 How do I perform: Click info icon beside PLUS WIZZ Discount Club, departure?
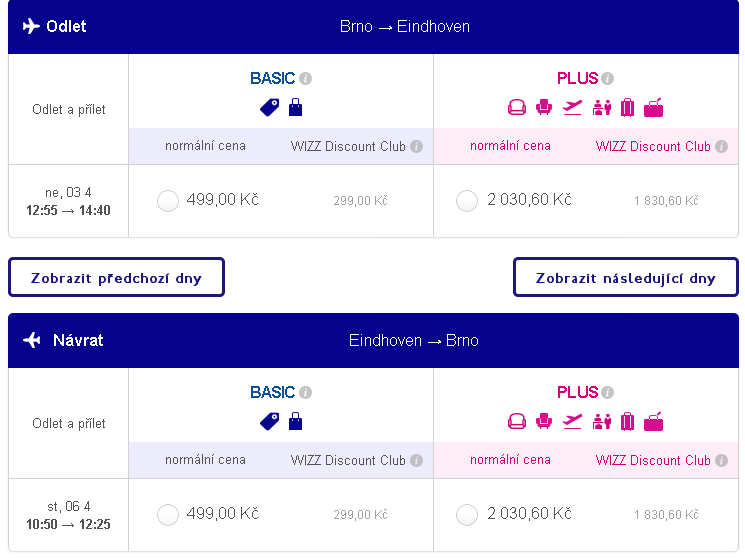(721, 146)
